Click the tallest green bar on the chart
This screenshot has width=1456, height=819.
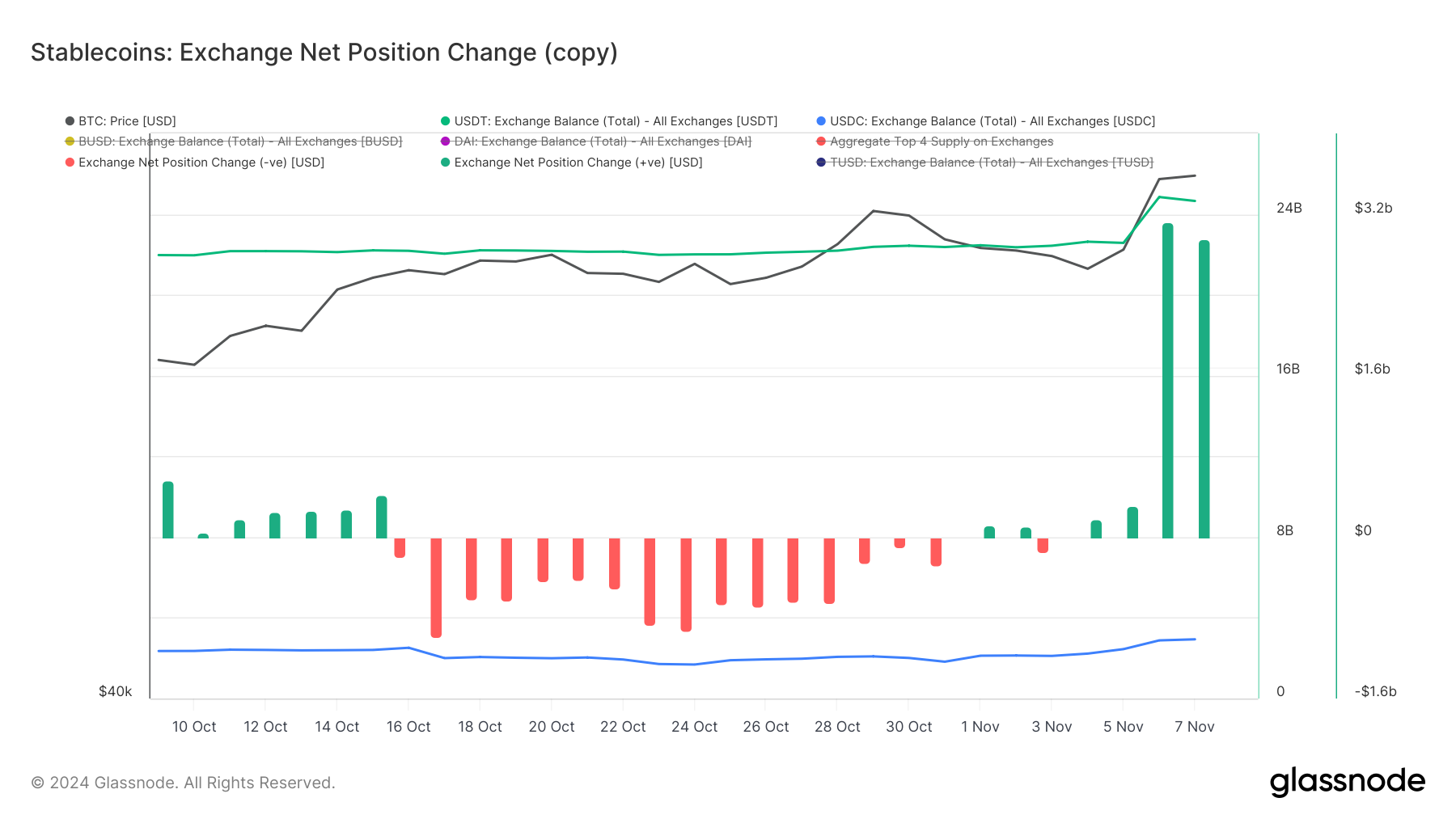1167,380
